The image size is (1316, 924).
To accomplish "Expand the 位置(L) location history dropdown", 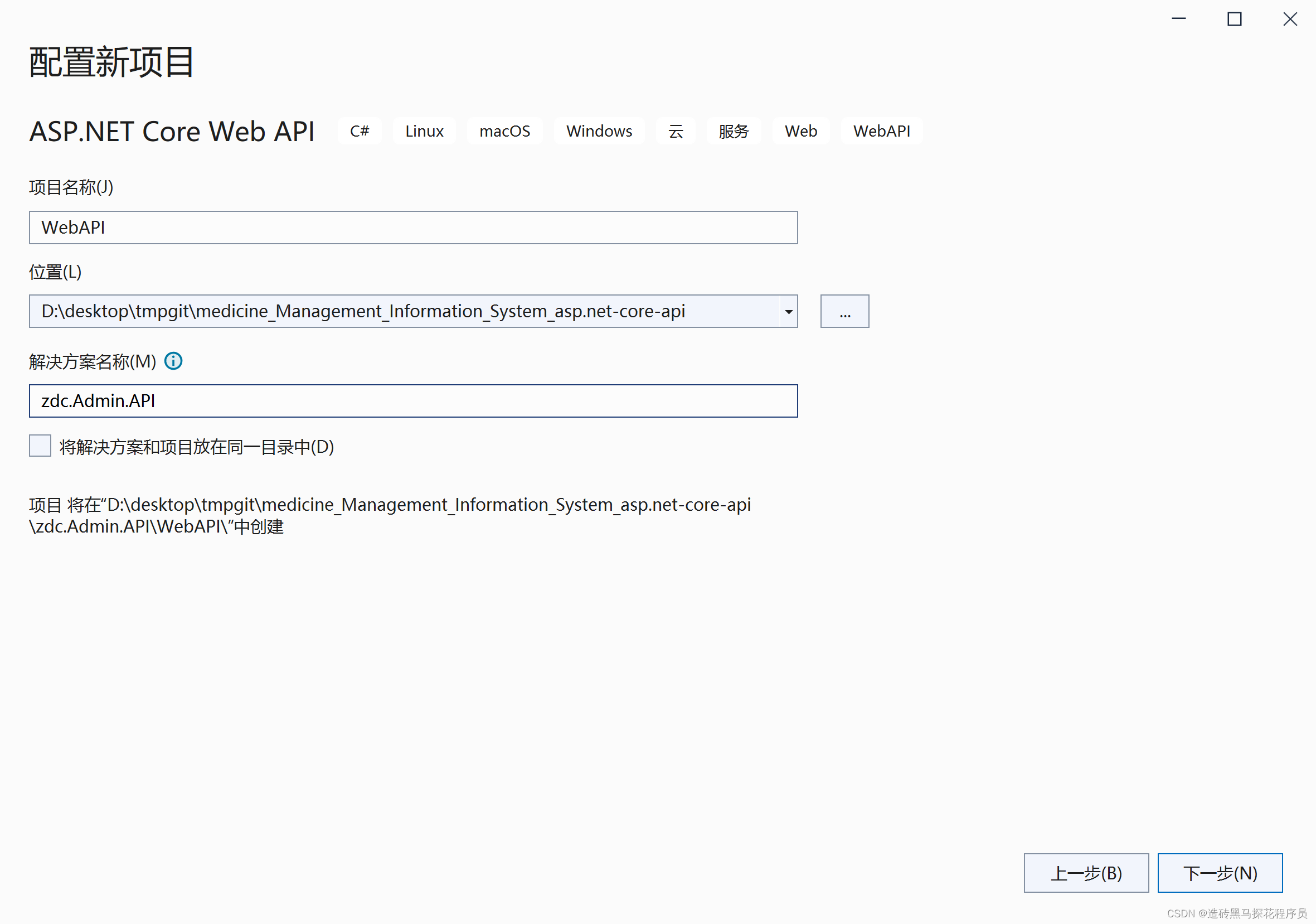I will pyautogui.click(x=788, y=311).
